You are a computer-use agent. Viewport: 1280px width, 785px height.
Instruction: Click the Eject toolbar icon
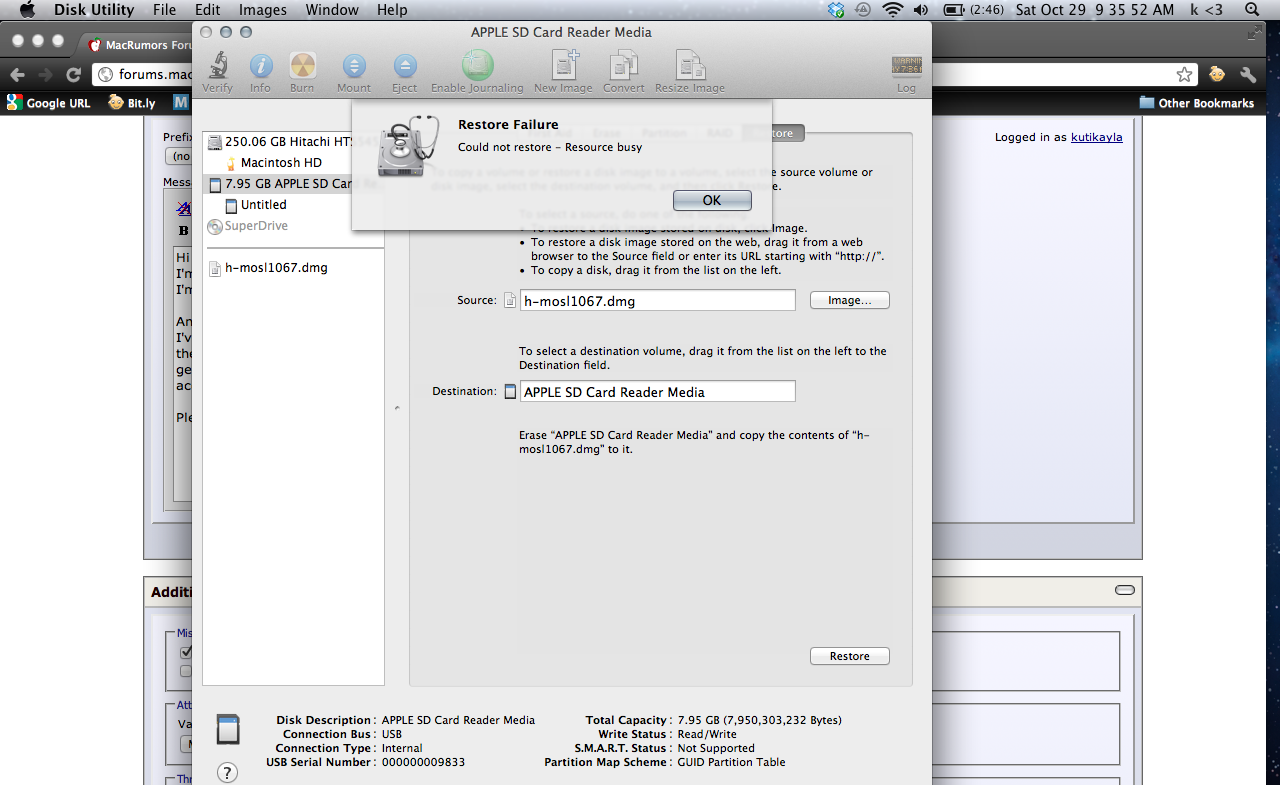point(404,66)
